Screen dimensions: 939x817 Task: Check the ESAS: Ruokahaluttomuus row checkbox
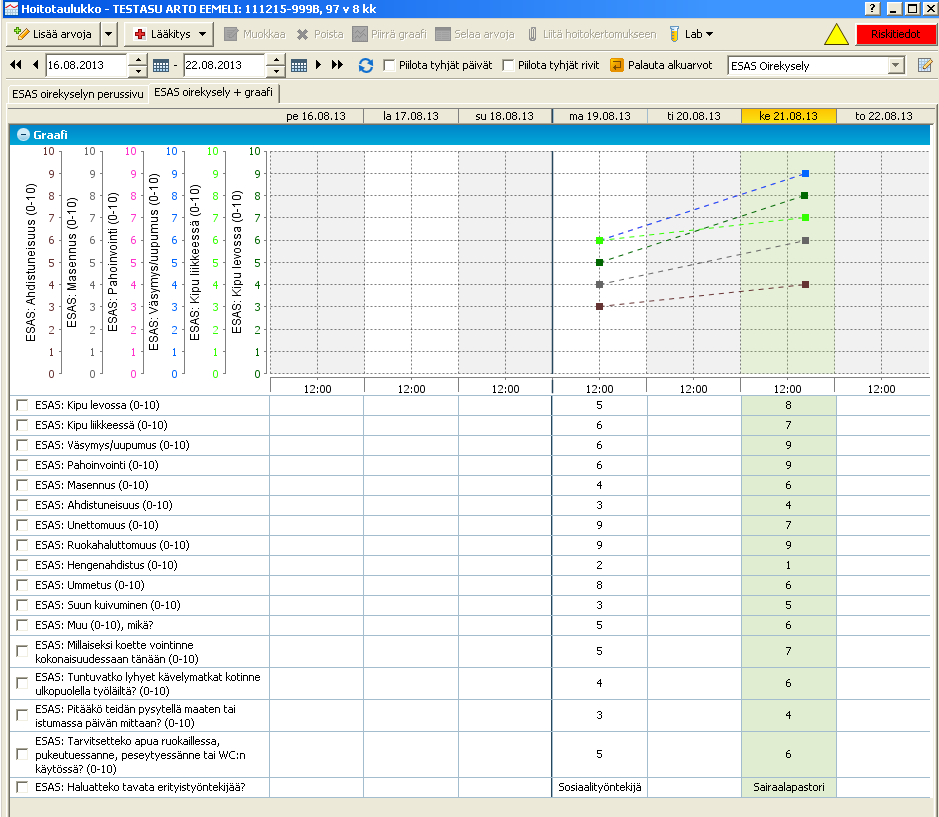[22, 545]
